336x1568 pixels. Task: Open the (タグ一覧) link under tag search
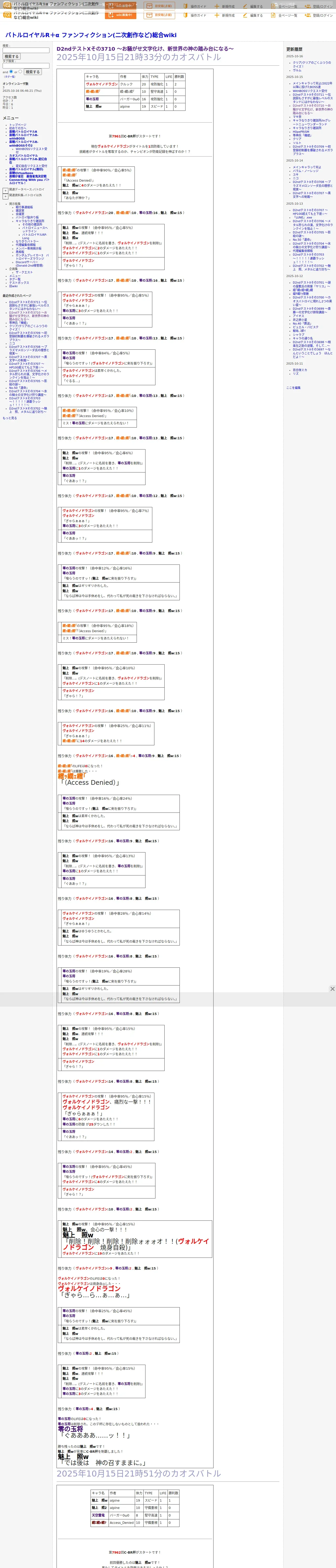pyautogui.click(x=10, y=77)
